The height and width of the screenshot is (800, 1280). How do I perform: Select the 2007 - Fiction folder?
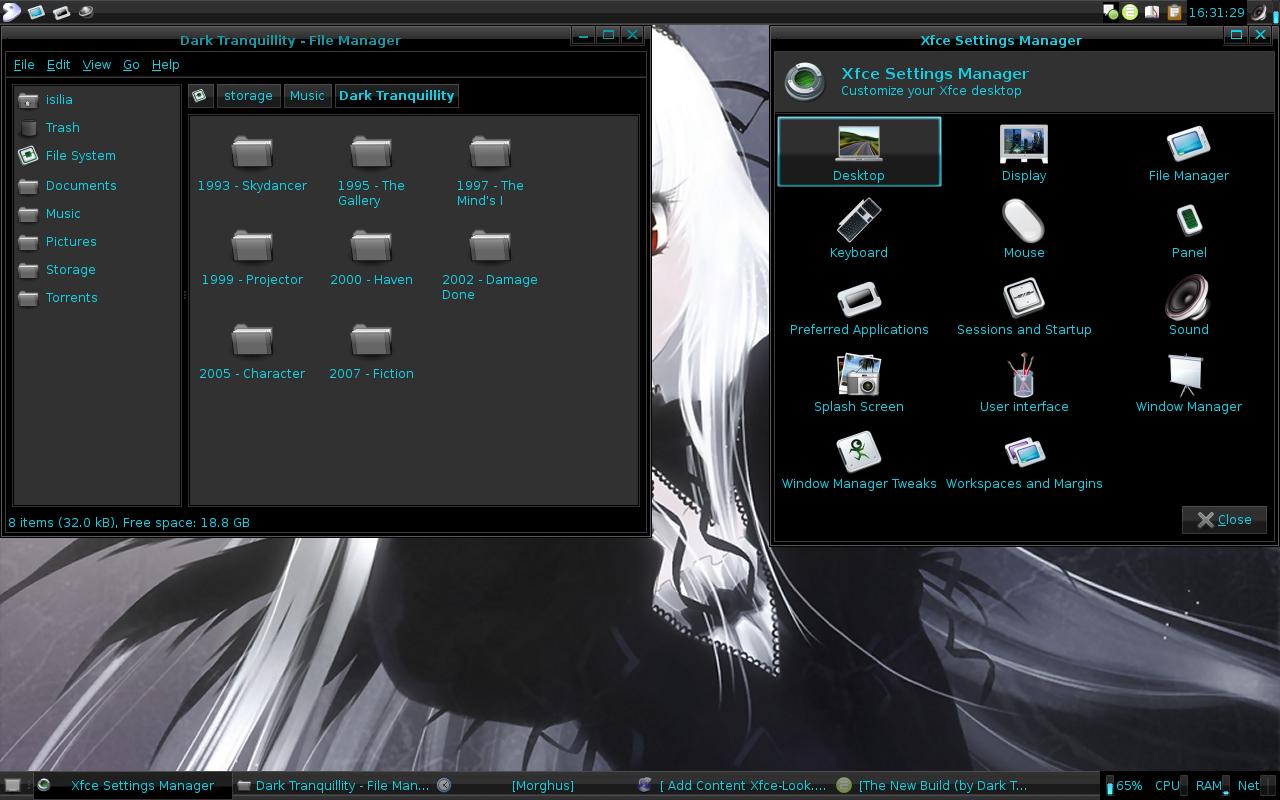coord(371,352)
